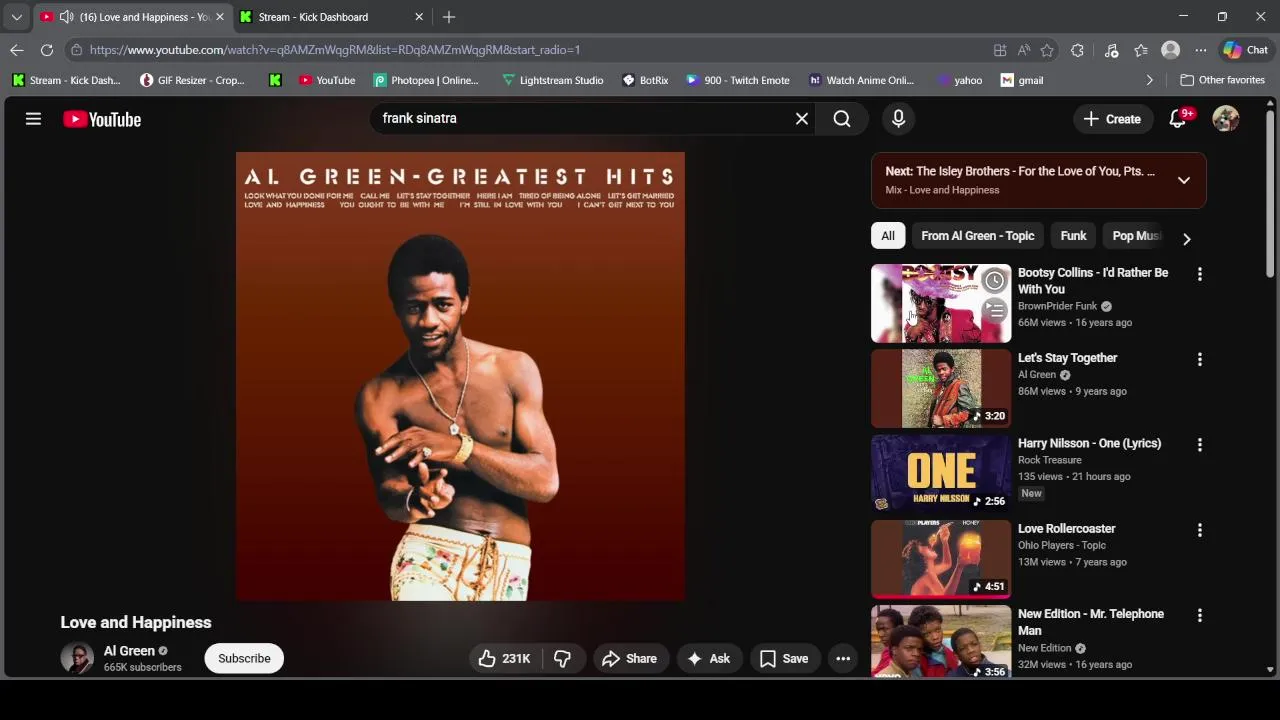The width and height of the screenshot is (1280, 720).
Task: Close the Love and Happiness tab
Action: click(220, 17)
